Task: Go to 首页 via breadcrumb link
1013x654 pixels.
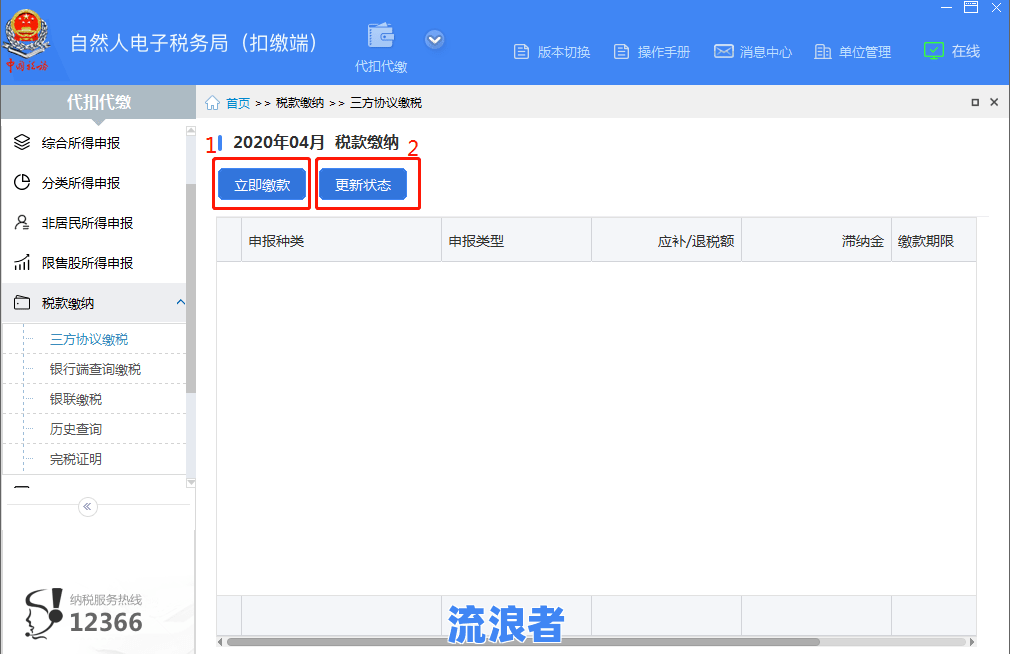Action: pyautogui.click(x=238, y=103)
